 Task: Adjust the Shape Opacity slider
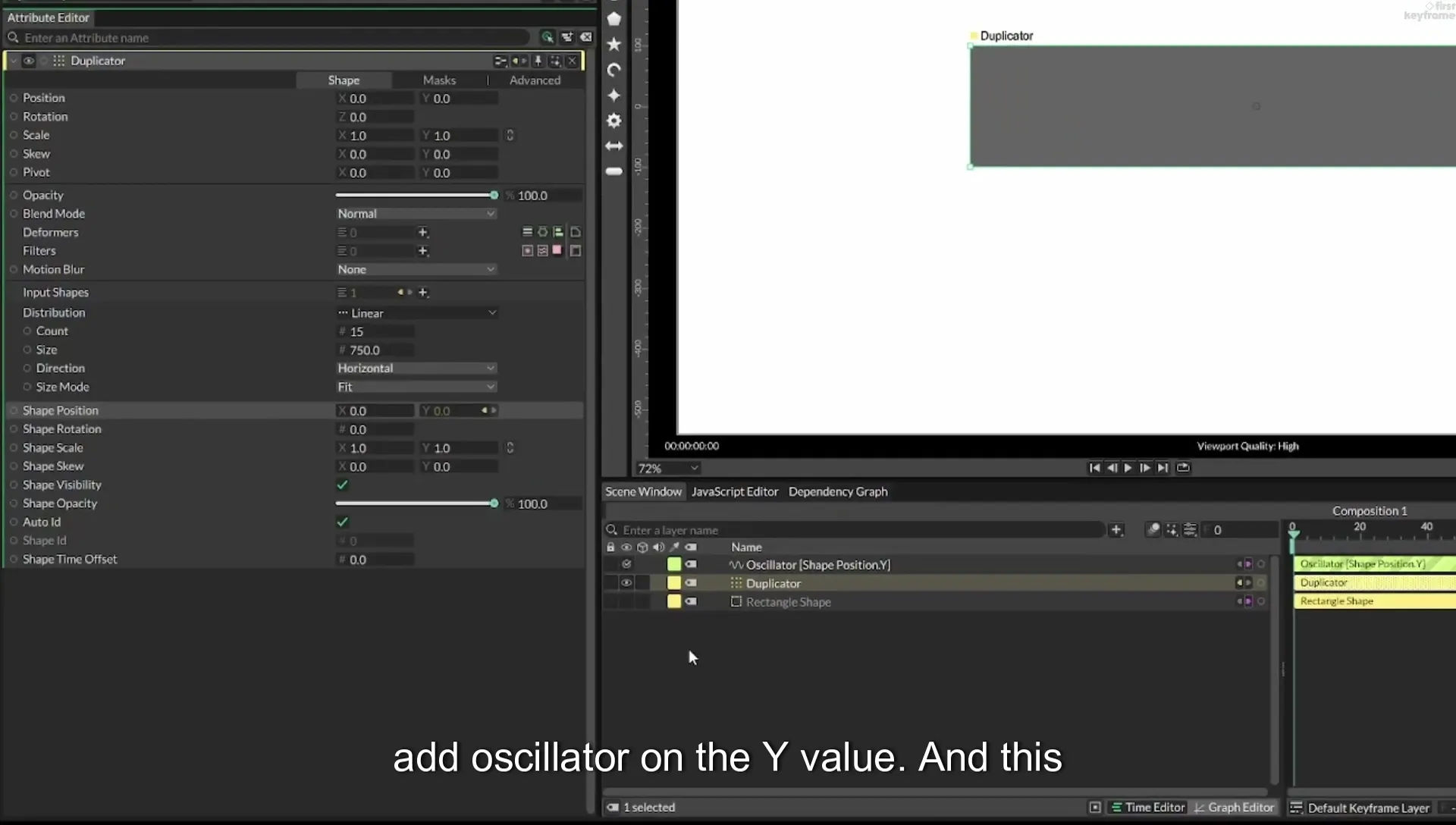416,503
